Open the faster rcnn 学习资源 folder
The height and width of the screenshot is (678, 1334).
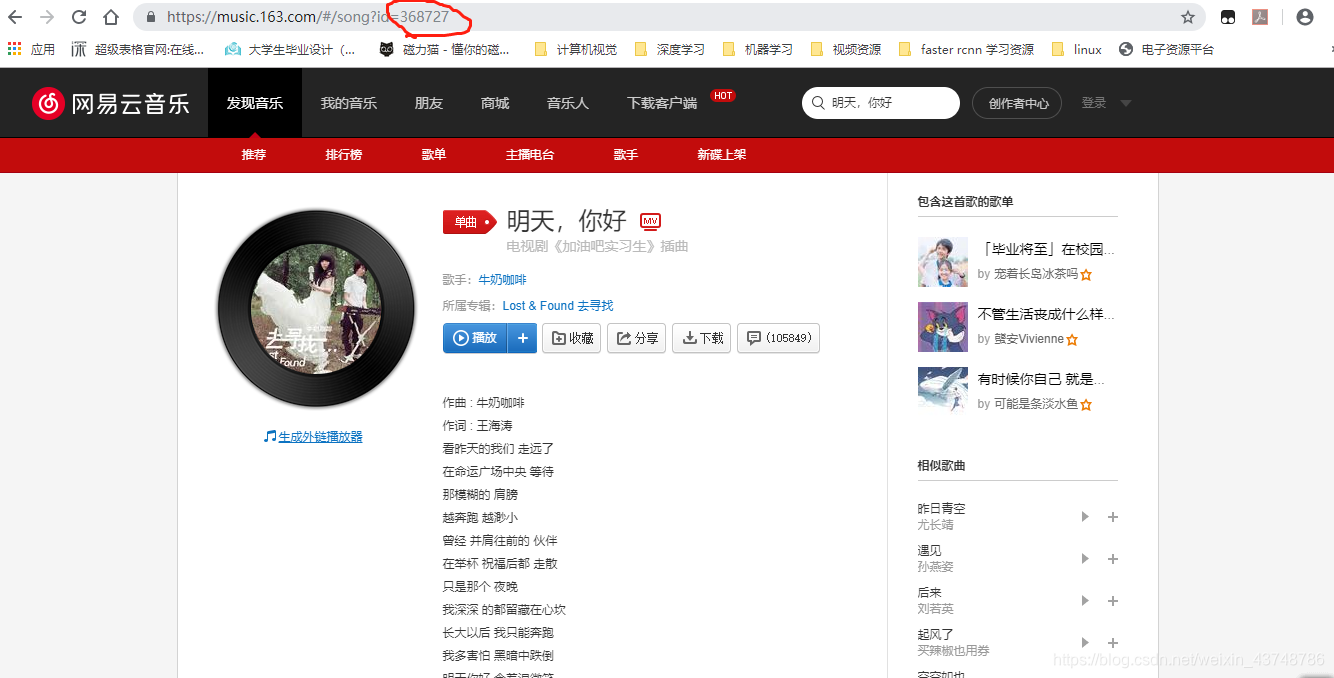tap(967, 49)
